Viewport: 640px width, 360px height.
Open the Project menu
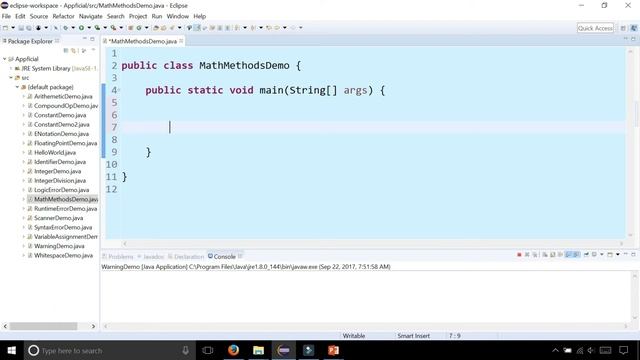click(138, 16)
